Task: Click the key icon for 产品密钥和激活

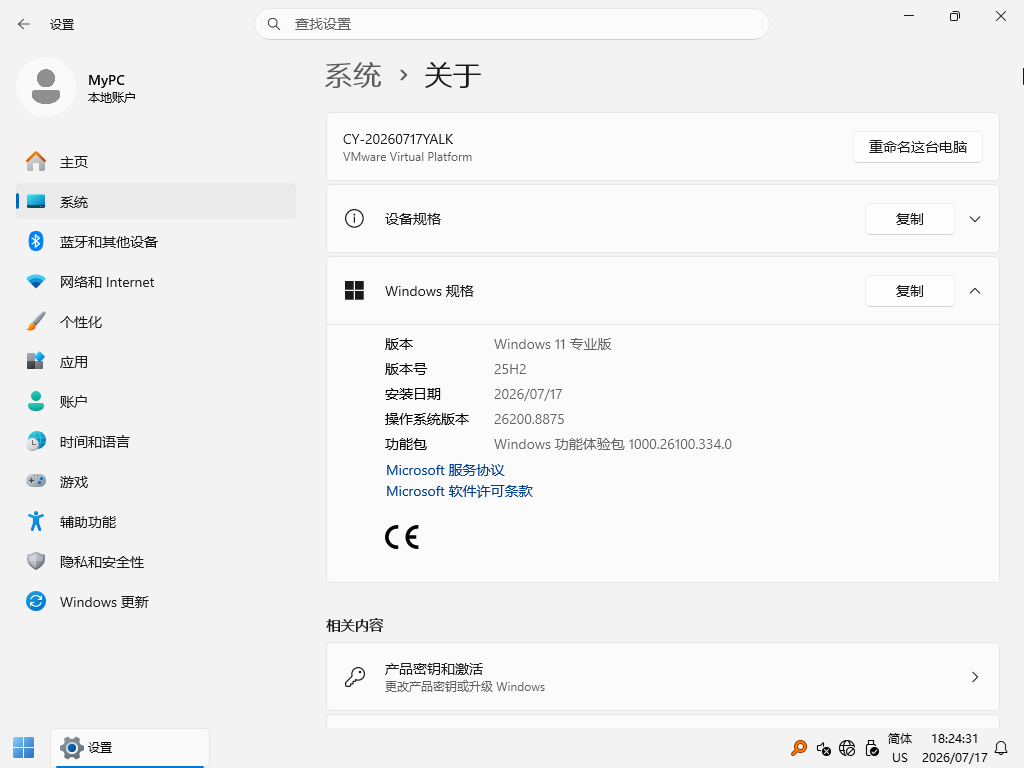Action: pos(355,677)
